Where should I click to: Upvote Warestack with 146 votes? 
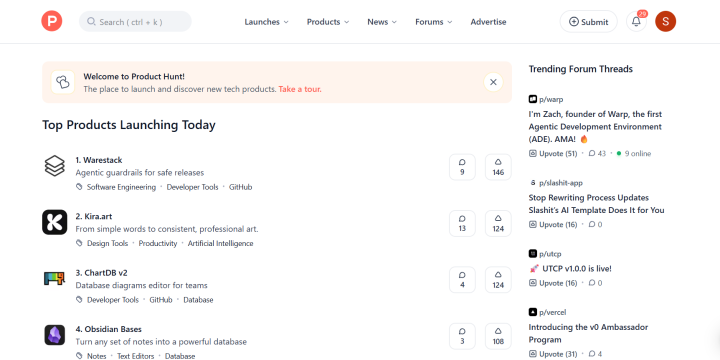pyautogui.click(x=498, y=167)
